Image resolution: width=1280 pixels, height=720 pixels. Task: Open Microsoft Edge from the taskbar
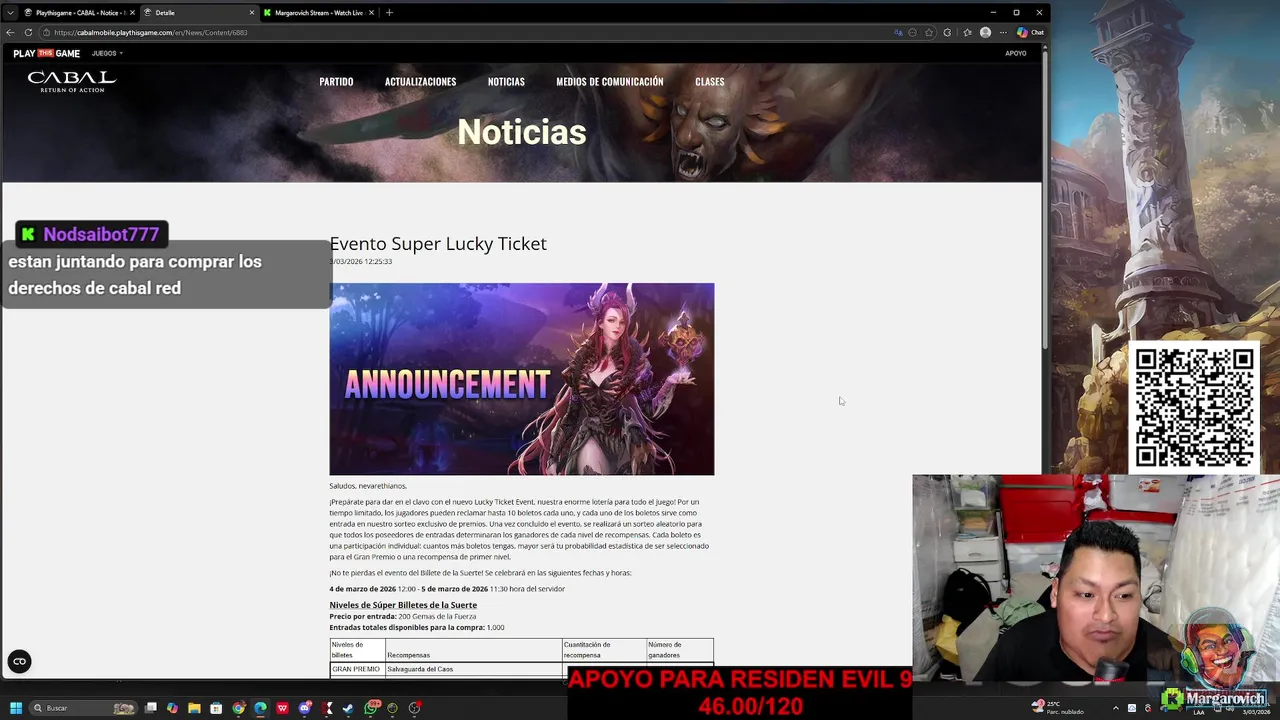(260, 708)
